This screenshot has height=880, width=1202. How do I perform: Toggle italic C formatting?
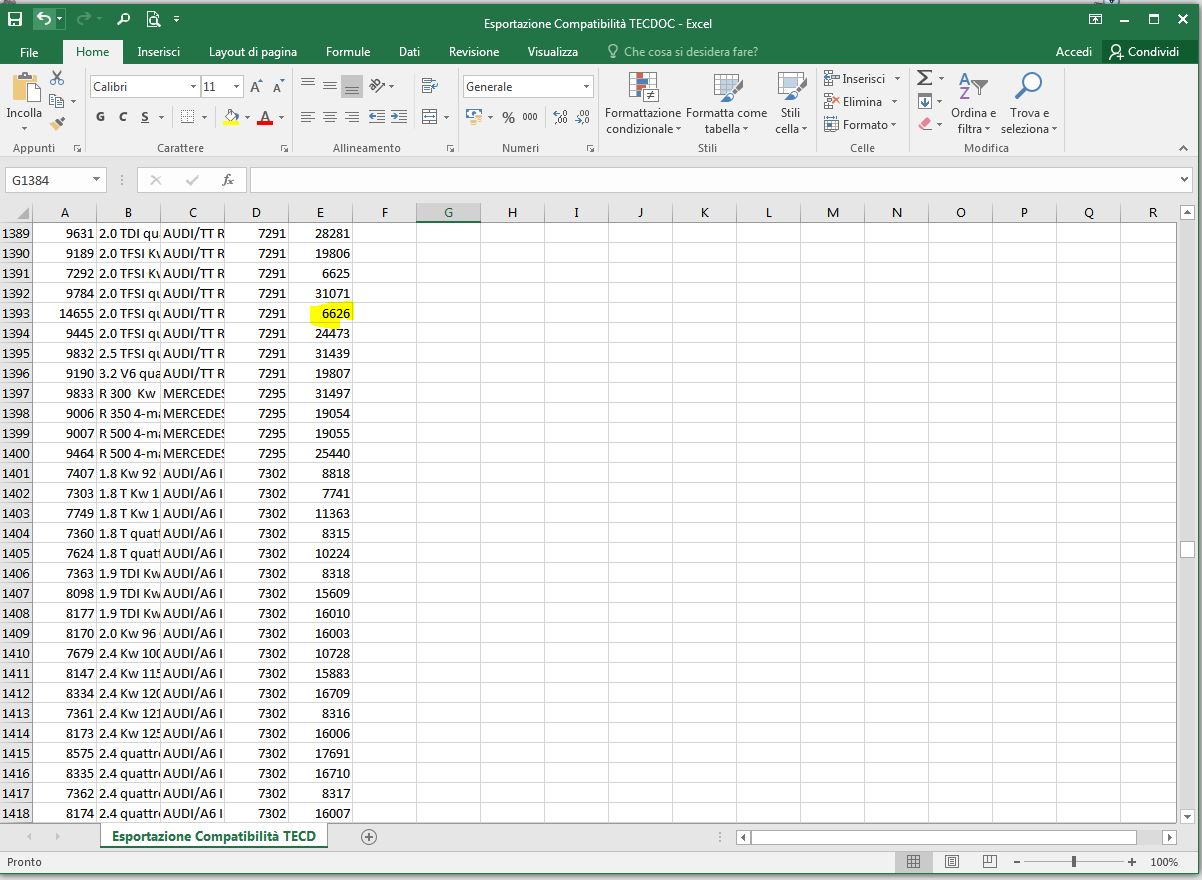(123, 117)
